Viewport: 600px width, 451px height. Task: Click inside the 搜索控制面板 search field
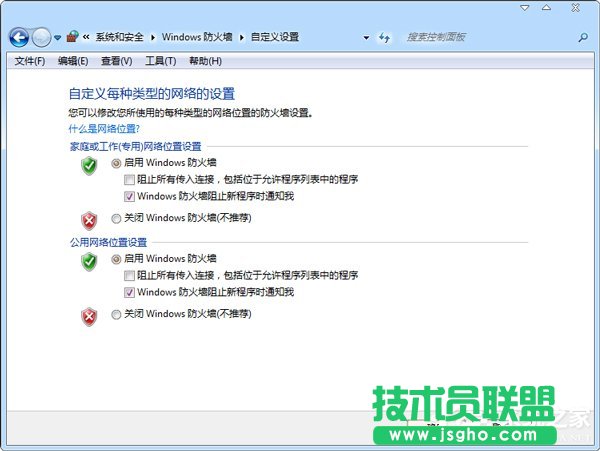pos(480,37)
